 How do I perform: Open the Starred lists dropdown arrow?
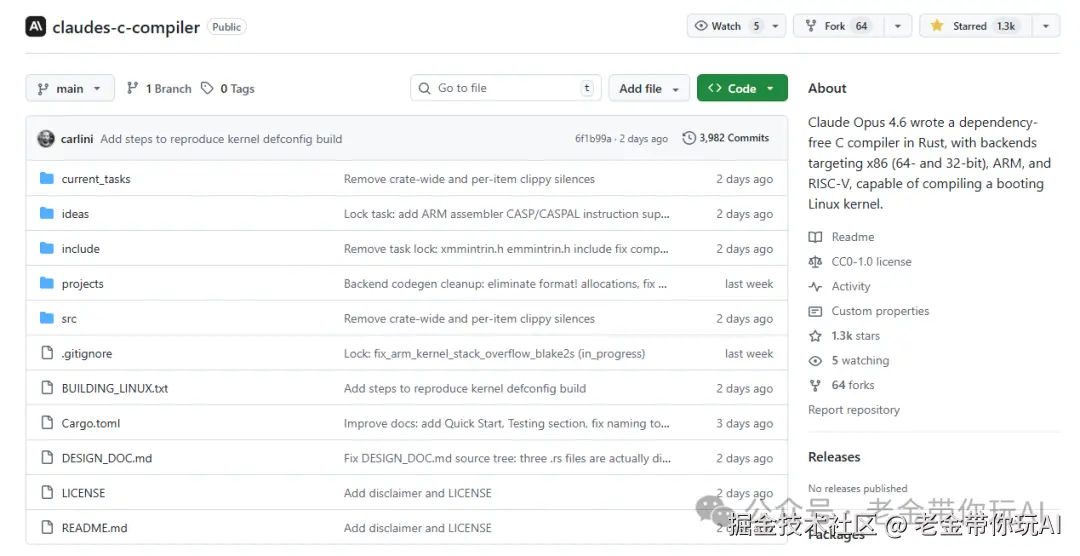pos(1046,26)
